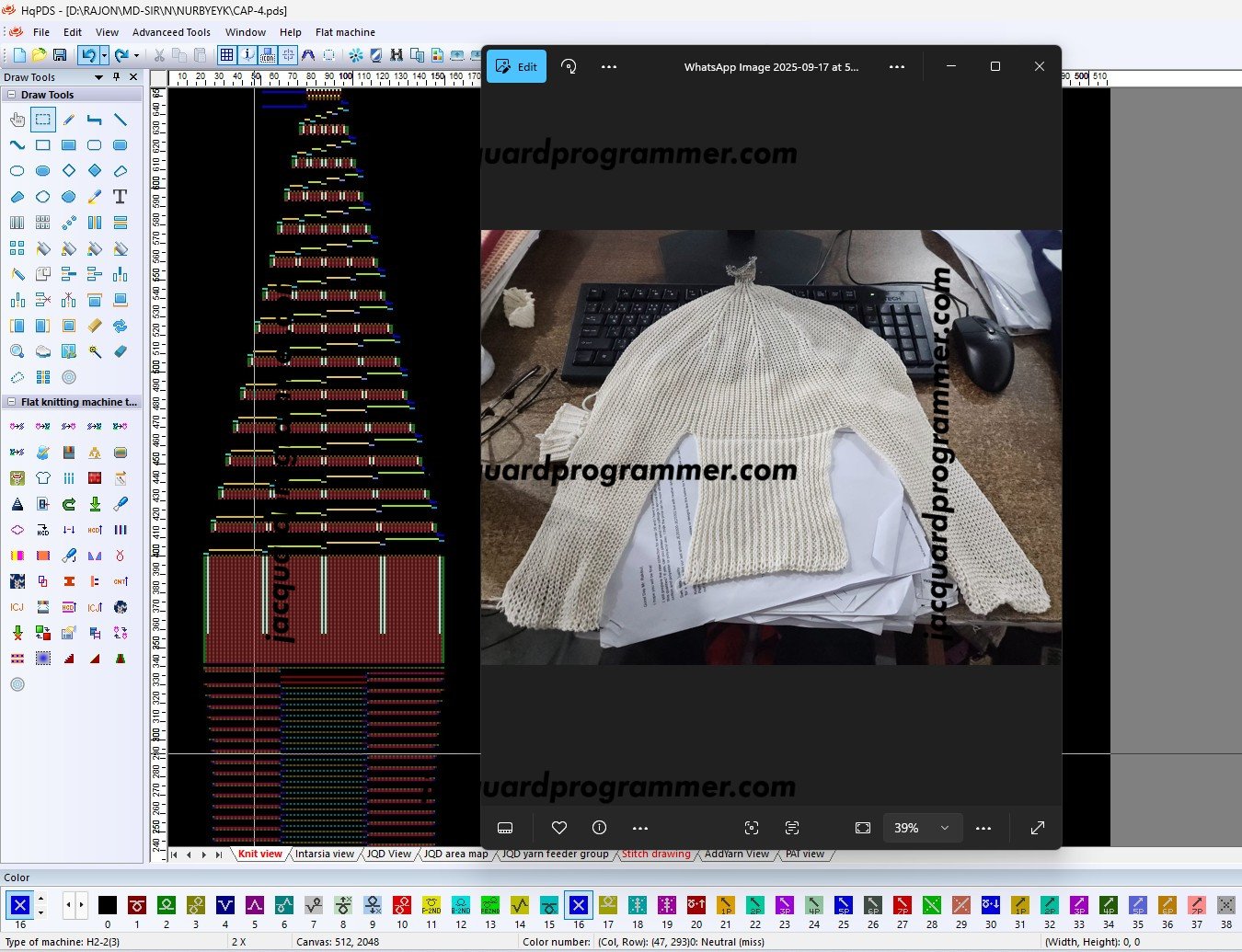1242x952 pixels.
Task: Open the Advanceed Tools menu
Action: (x=171, y=32)
